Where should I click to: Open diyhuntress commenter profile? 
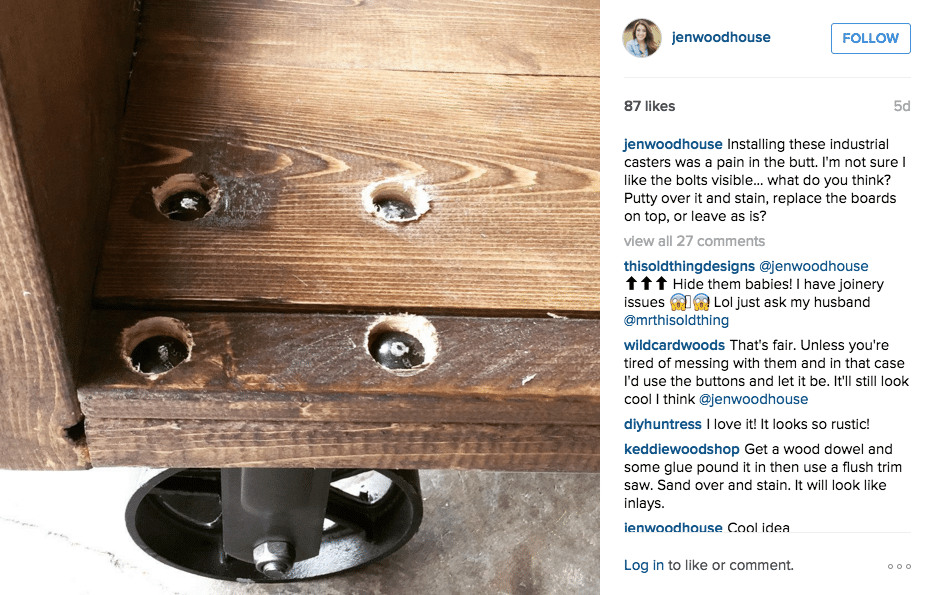click(662, 424)
